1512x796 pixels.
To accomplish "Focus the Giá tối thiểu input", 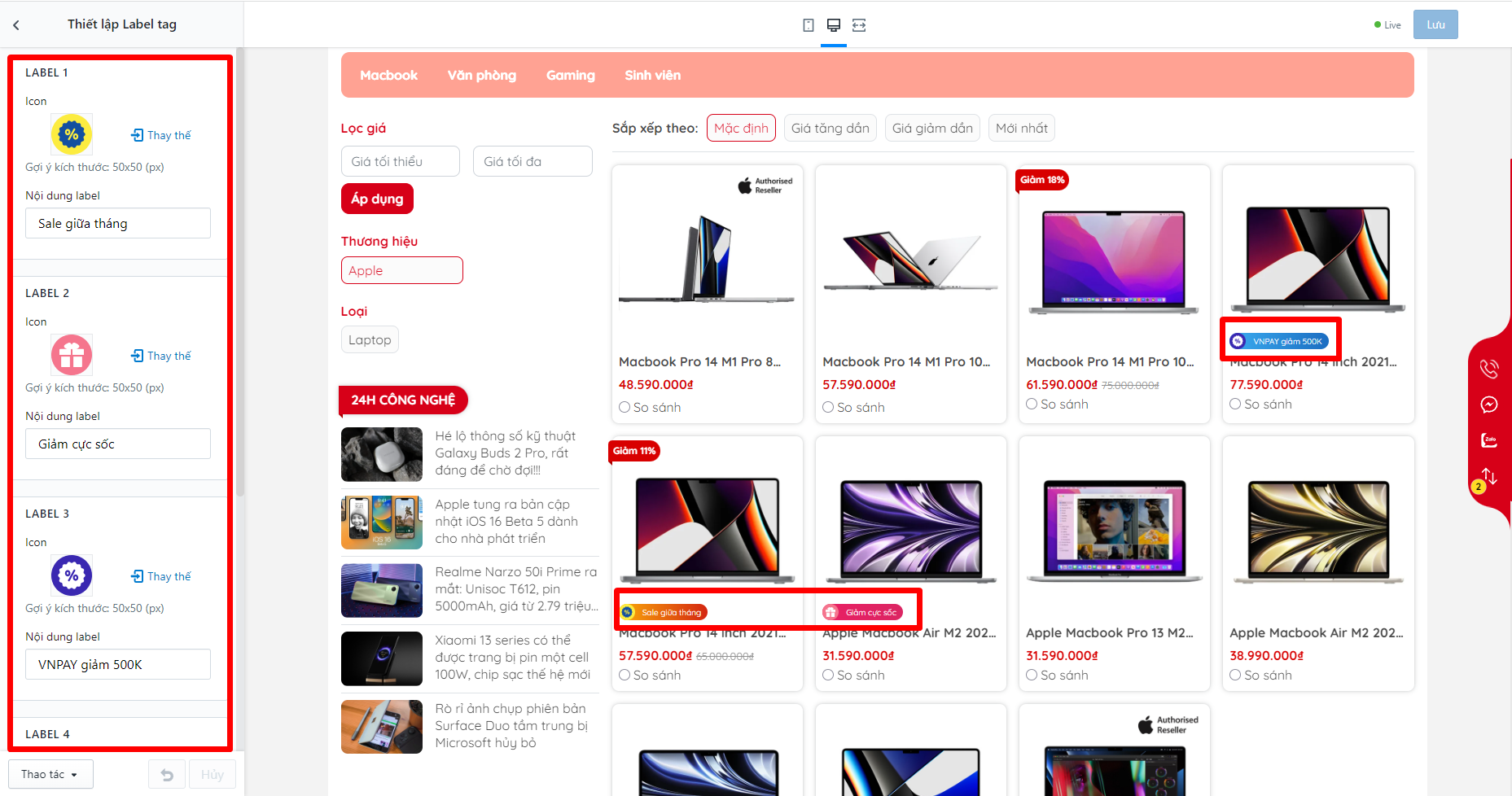I will 401,161.
